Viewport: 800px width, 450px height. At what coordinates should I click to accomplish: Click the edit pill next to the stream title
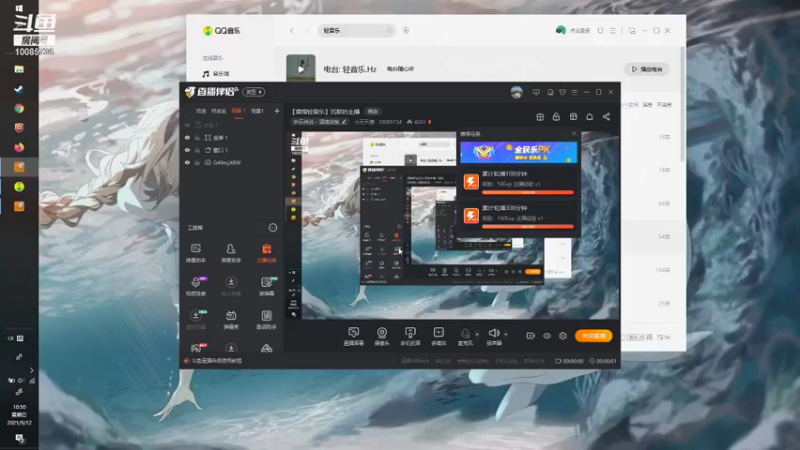(x=373, y=112)
